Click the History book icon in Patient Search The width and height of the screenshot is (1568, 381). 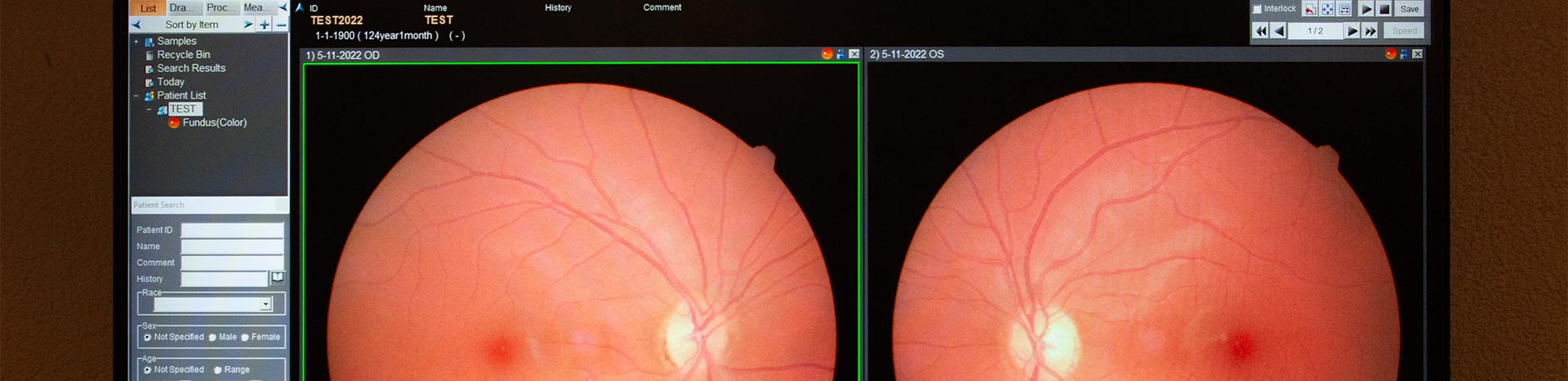[x=278, y=277]
